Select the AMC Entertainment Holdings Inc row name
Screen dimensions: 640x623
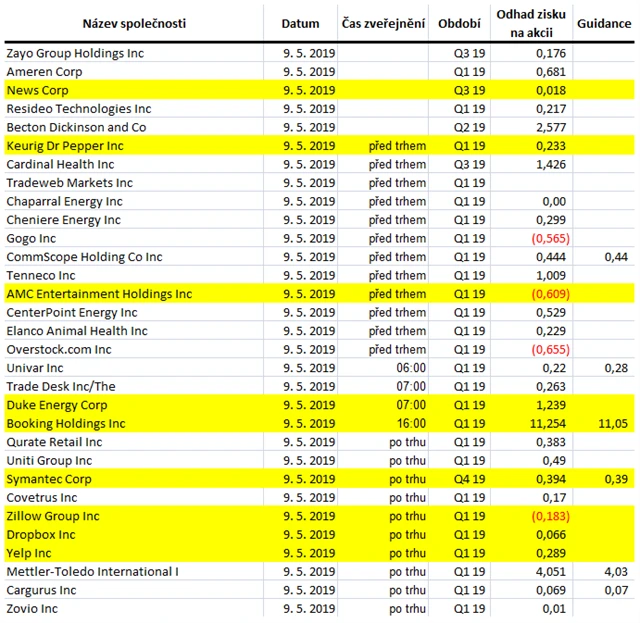[99, 294]
